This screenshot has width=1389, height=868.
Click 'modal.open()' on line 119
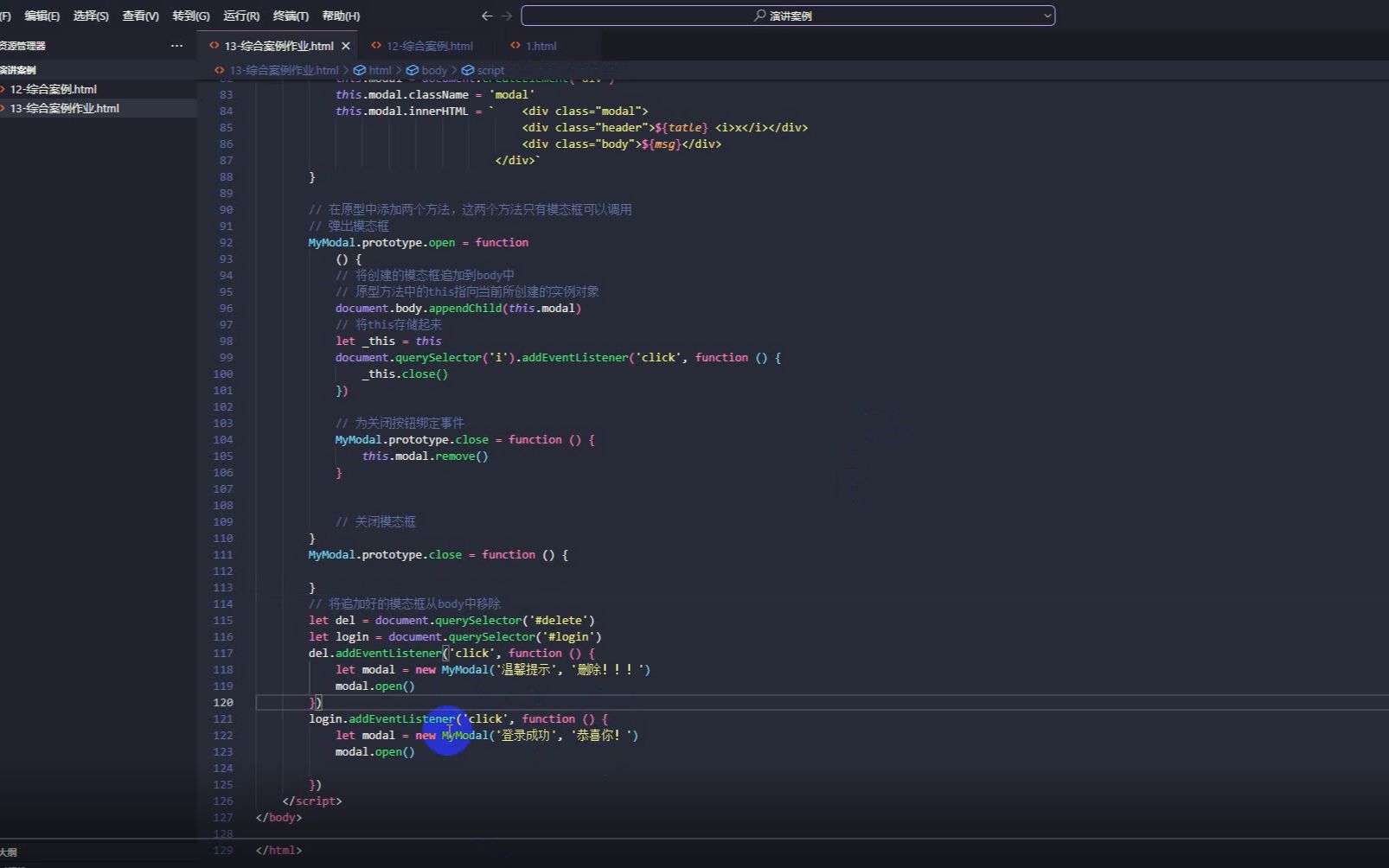point(375,686)
